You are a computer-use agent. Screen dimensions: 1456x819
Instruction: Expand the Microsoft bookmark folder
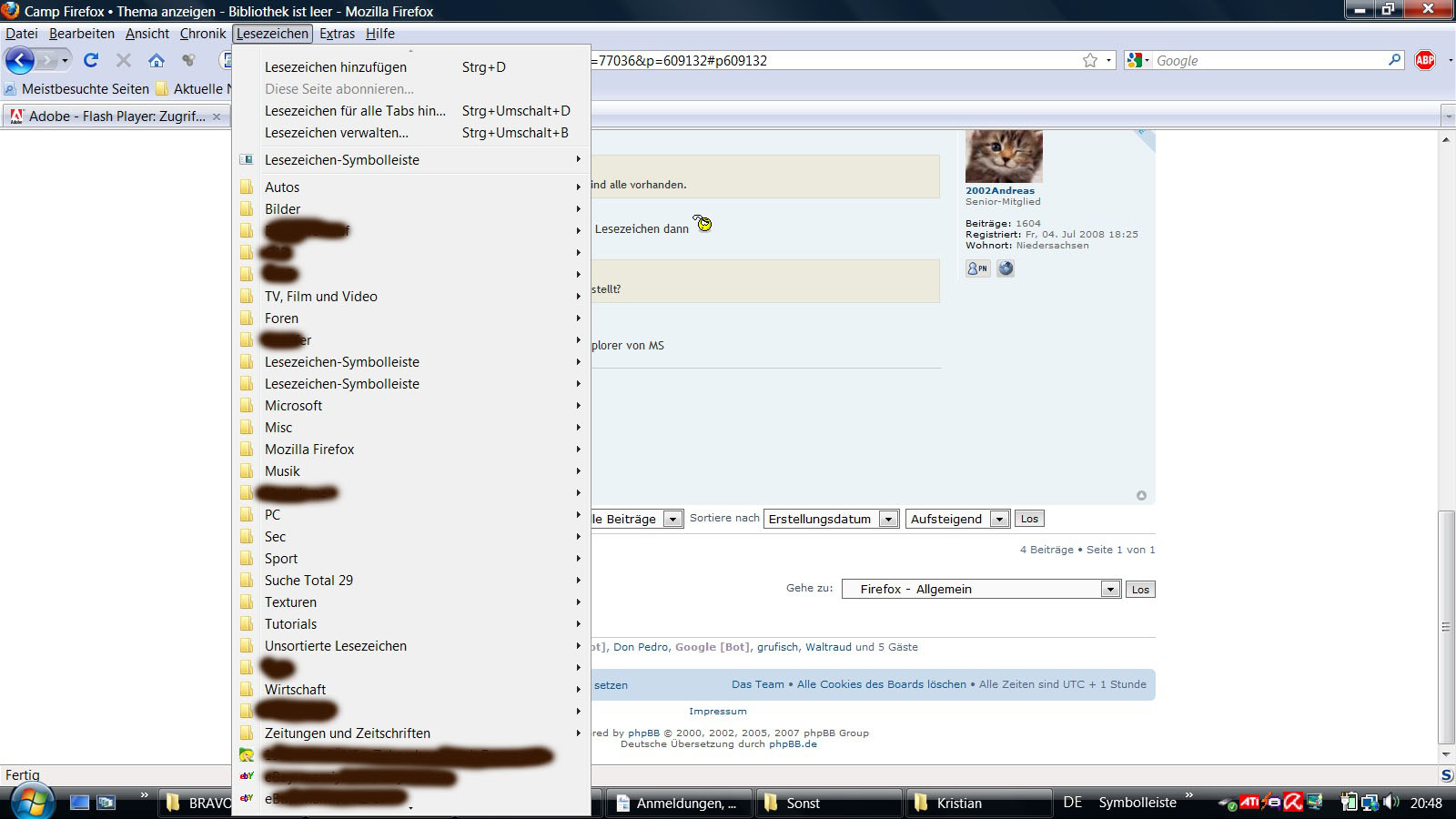[x=411, y=406]
